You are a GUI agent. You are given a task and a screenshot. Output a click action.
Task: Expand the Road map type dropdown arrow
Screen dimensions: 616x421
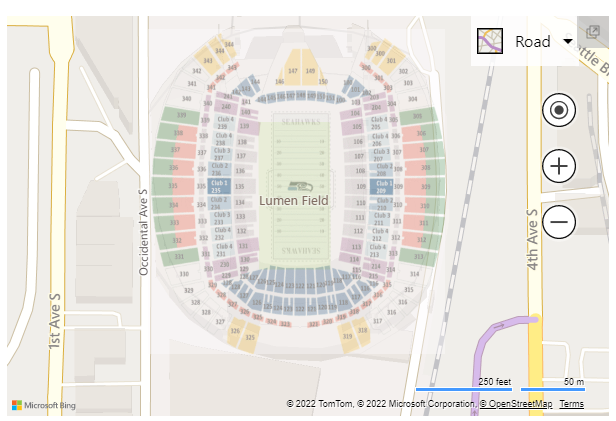(568, 41)
